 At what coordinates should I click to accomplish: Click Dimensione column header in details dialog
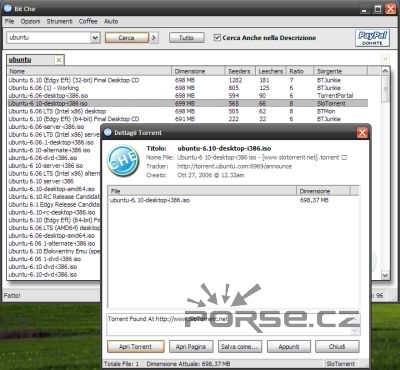(323, 191)
